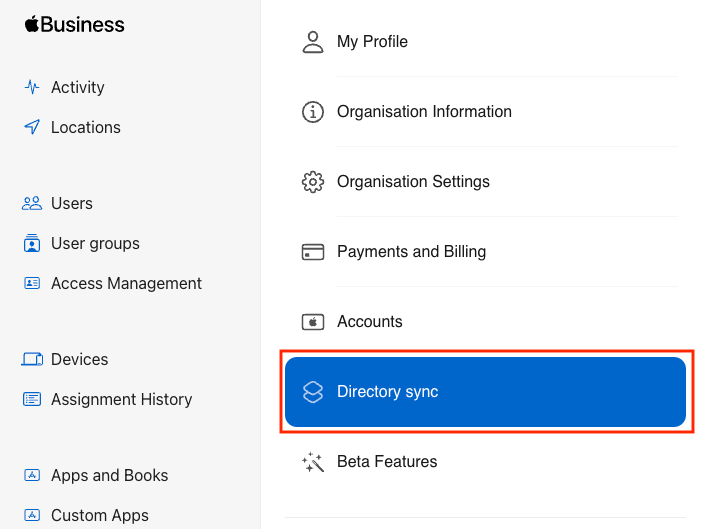Open Beta Features settings
Screen dimensions: 703x529
(x=387, y=462)
